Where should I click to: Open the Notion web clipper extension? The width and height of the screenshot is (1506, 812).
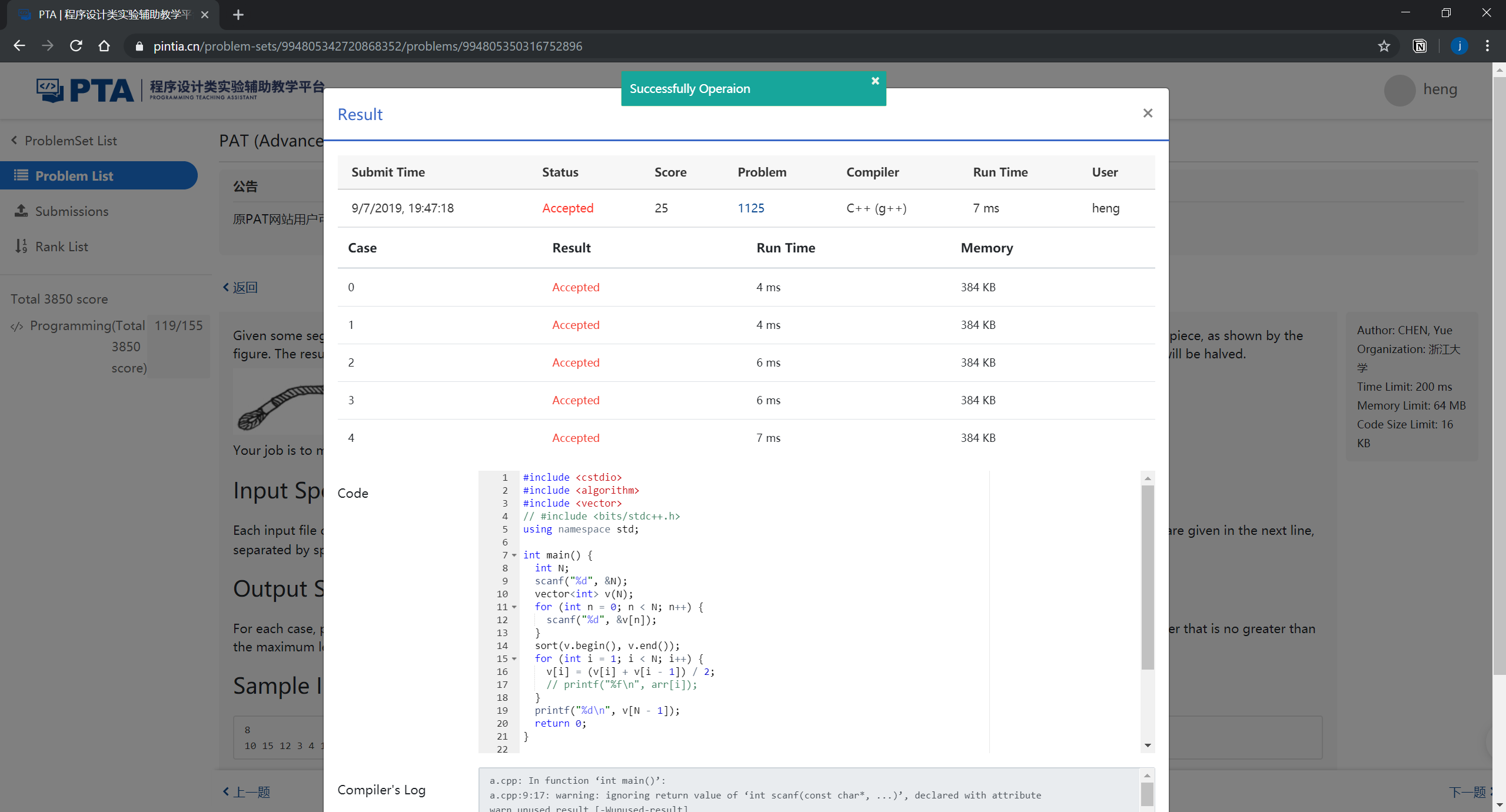point(1419,46)
